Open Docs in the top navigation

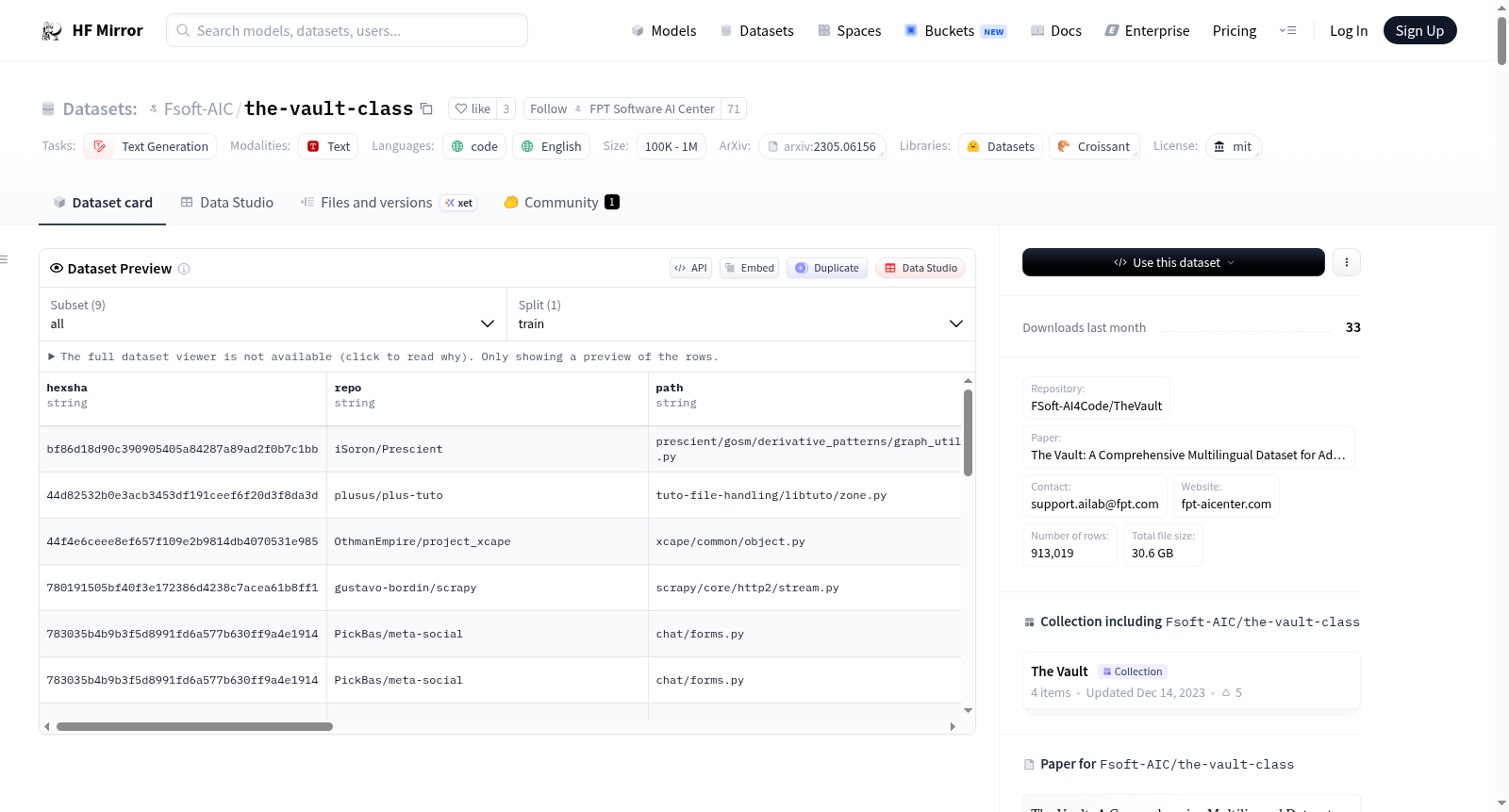1056,31
